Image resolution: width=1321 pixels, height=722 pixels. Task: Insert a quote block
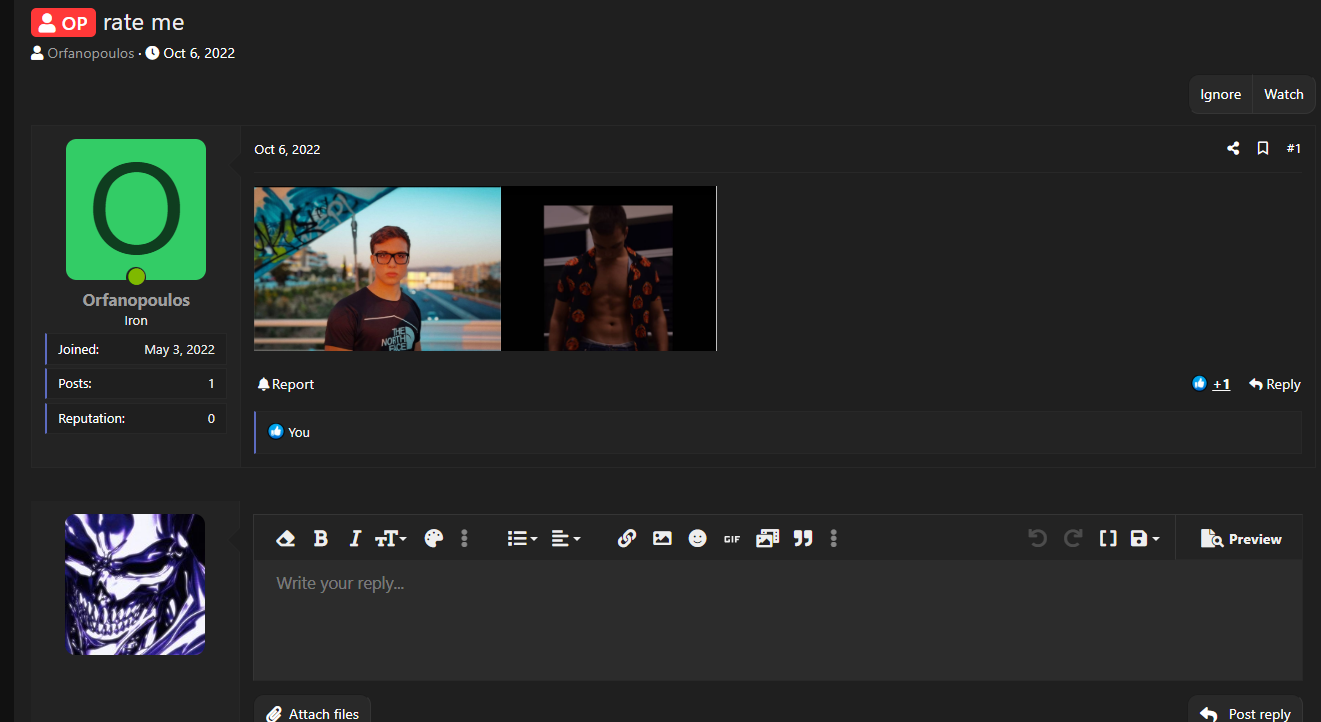point(802,539)
